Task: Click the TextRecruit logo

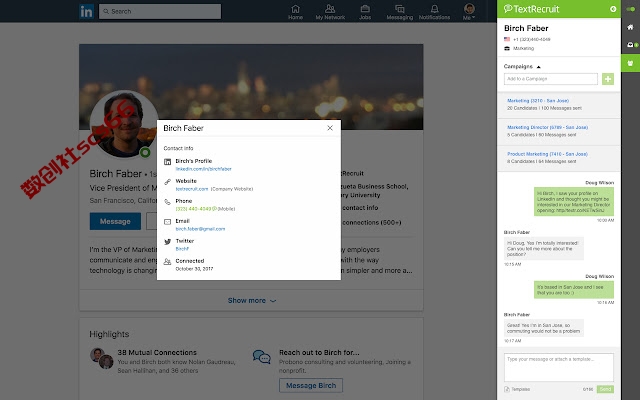Action: pos(531,9)
